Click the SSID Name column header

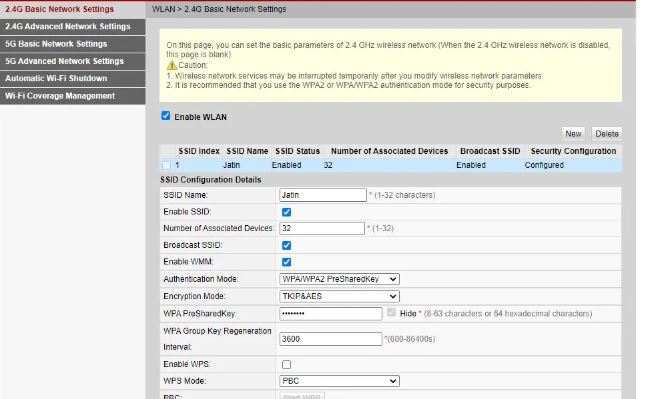pos(247,151)
